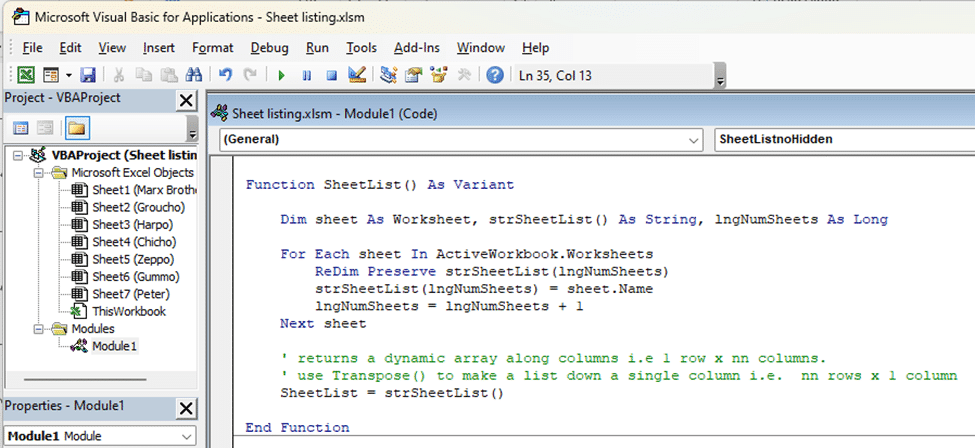Image resolution: width=975 pixels, height=448 pixels.
Task: Toggle Design Mode icon
Action: click(356, 75)
